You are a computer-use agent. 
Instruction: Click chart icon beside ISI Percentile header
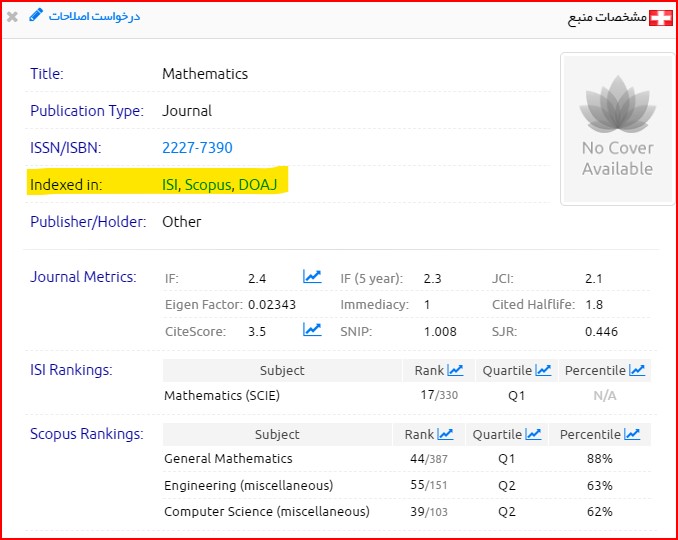pyautogui.click(x=636, y=370)
